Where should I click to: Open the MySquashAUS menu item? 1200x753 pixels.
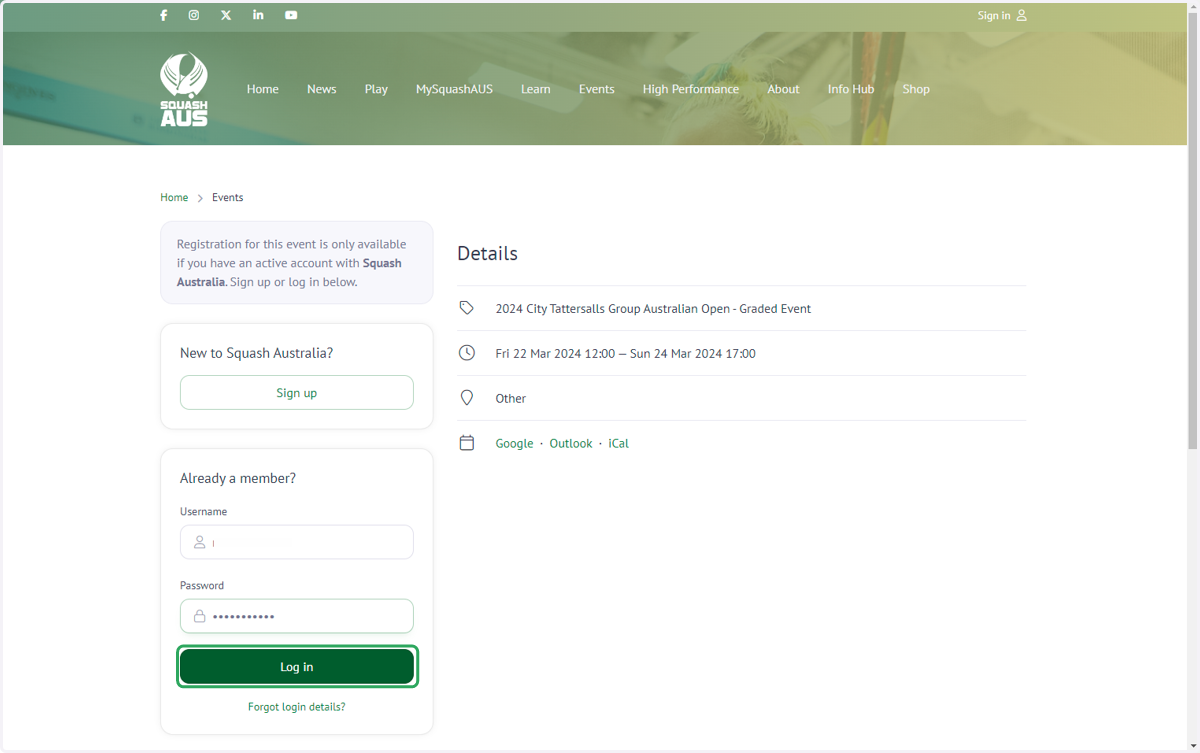point(454,89)
